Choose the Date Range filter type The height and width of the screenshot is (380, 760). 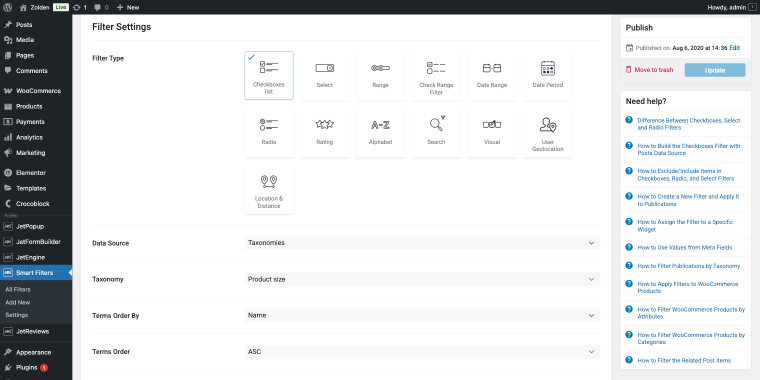pos(492,76)
